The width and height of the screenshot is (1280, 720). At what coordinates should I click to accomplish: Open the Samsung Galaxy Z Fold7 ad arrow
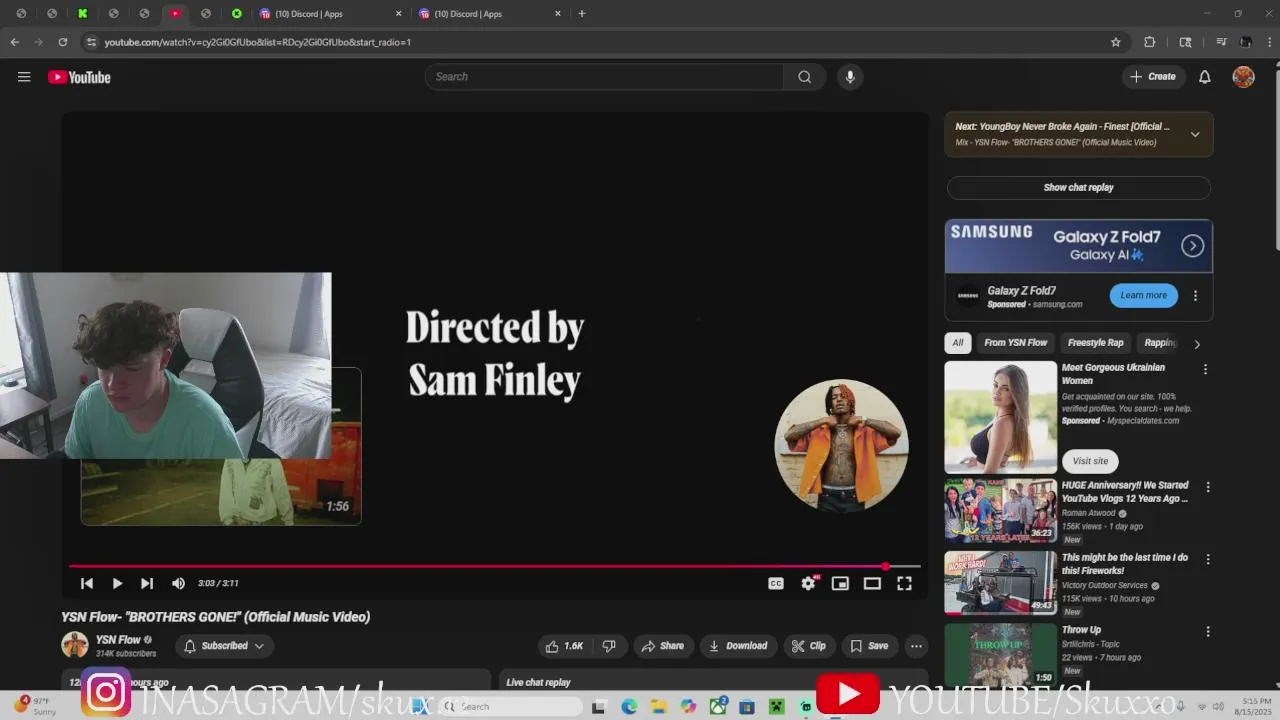click(x=1192, y=246)
